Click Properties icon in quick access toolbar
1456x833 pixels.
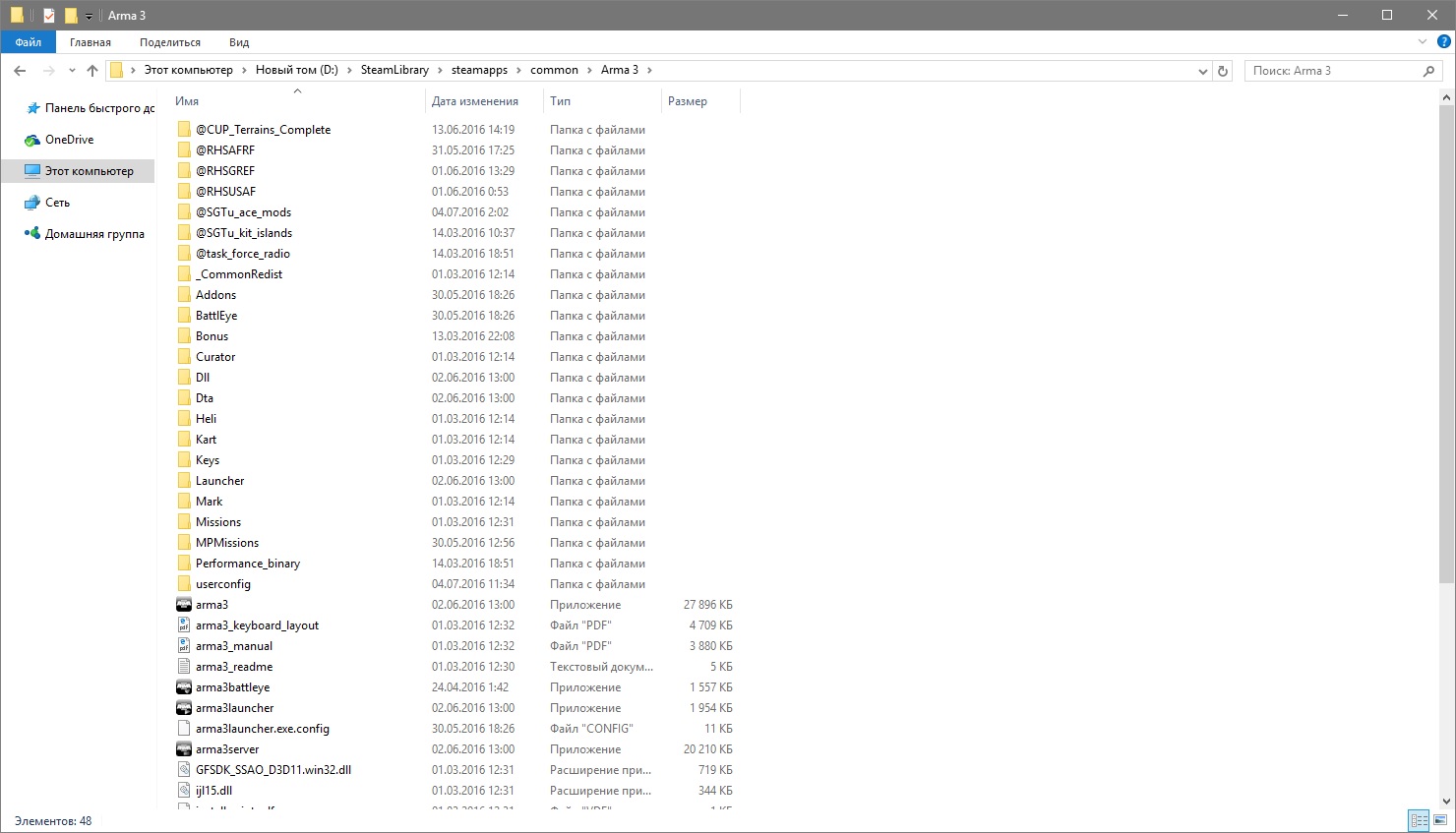[48, 16]
